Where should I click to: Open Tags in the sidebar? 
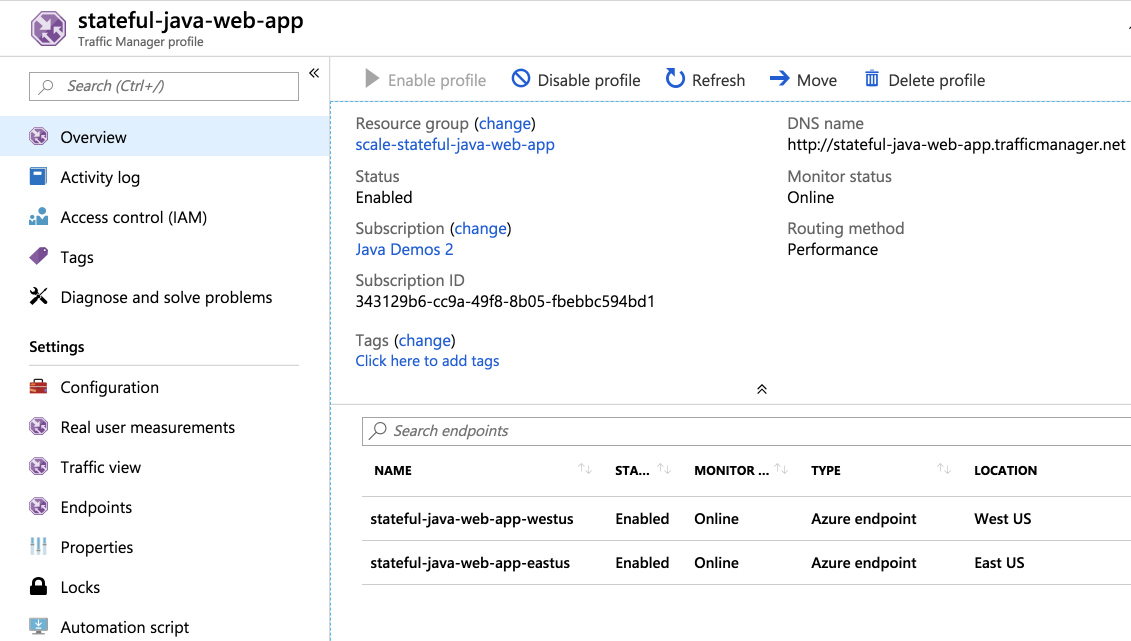pos(77,257)
